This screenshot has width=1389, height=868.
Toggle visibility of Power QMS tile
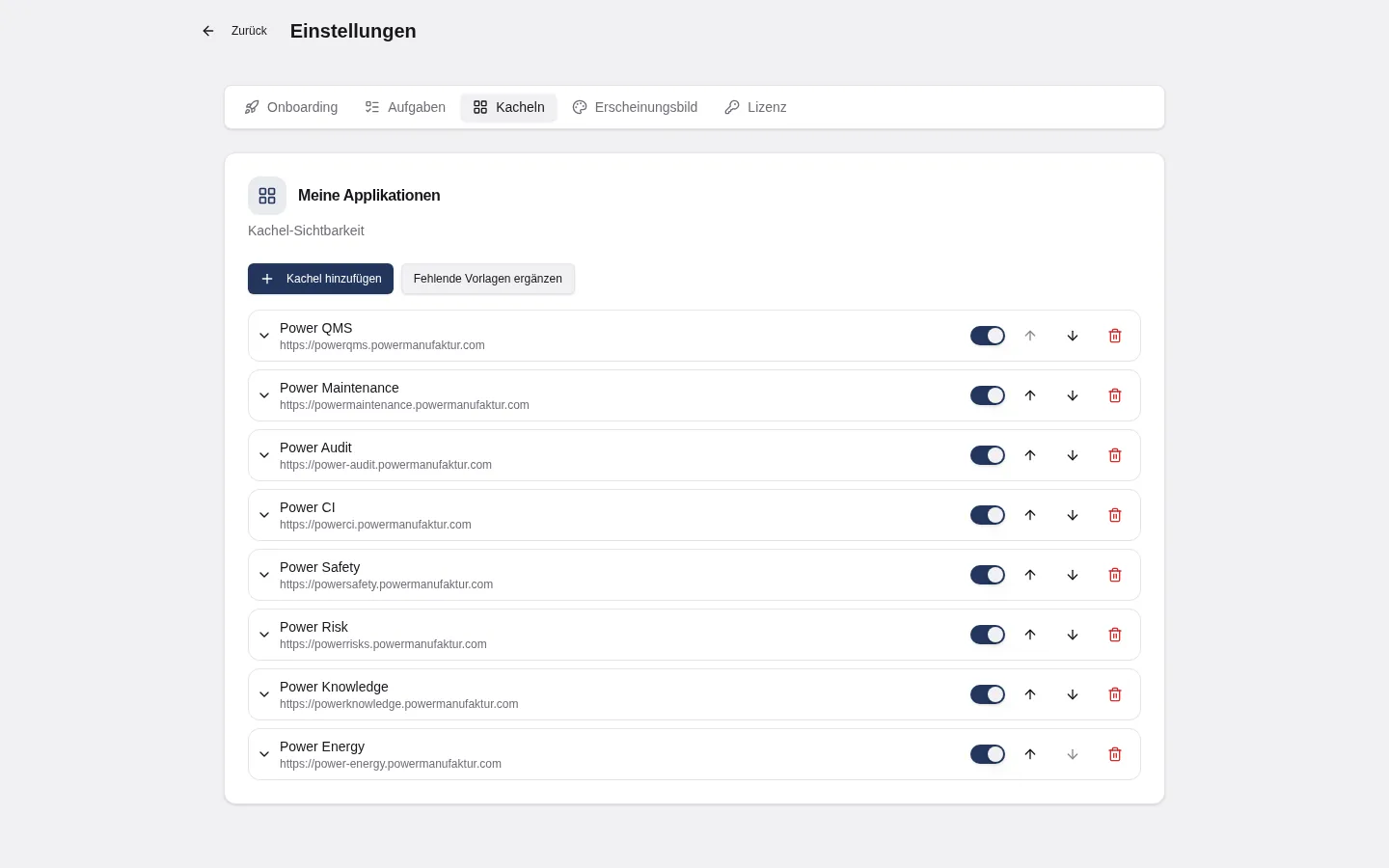(988, 336)
